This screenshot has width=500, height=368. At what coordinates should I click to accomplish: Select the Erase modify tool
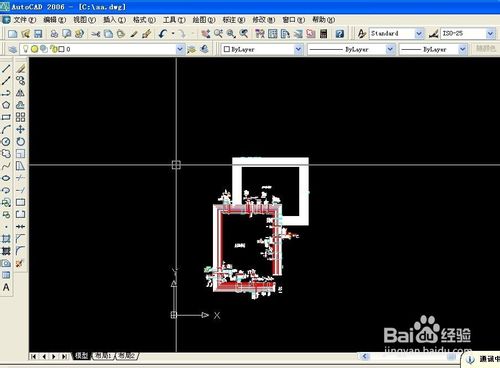pyautogui.click(x=20, y=69)
